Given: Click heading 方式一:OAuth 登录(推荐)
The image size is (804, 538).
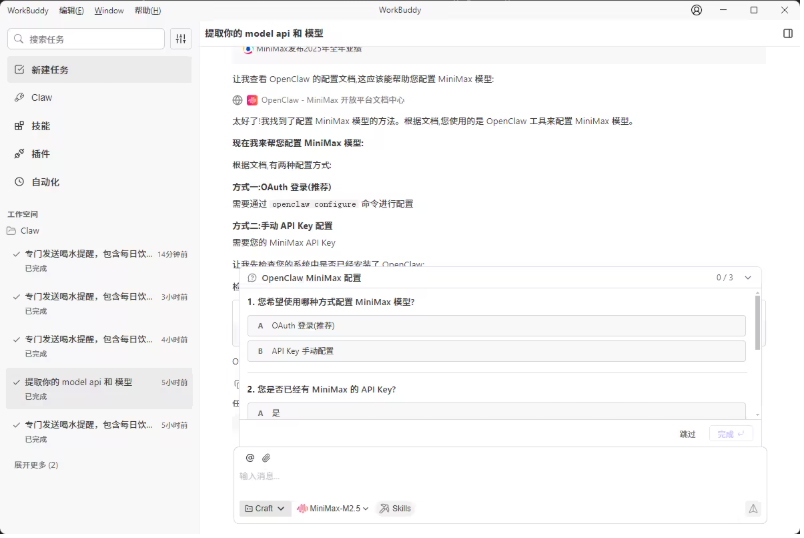Looking at the screenshot, I should [282, 187].
